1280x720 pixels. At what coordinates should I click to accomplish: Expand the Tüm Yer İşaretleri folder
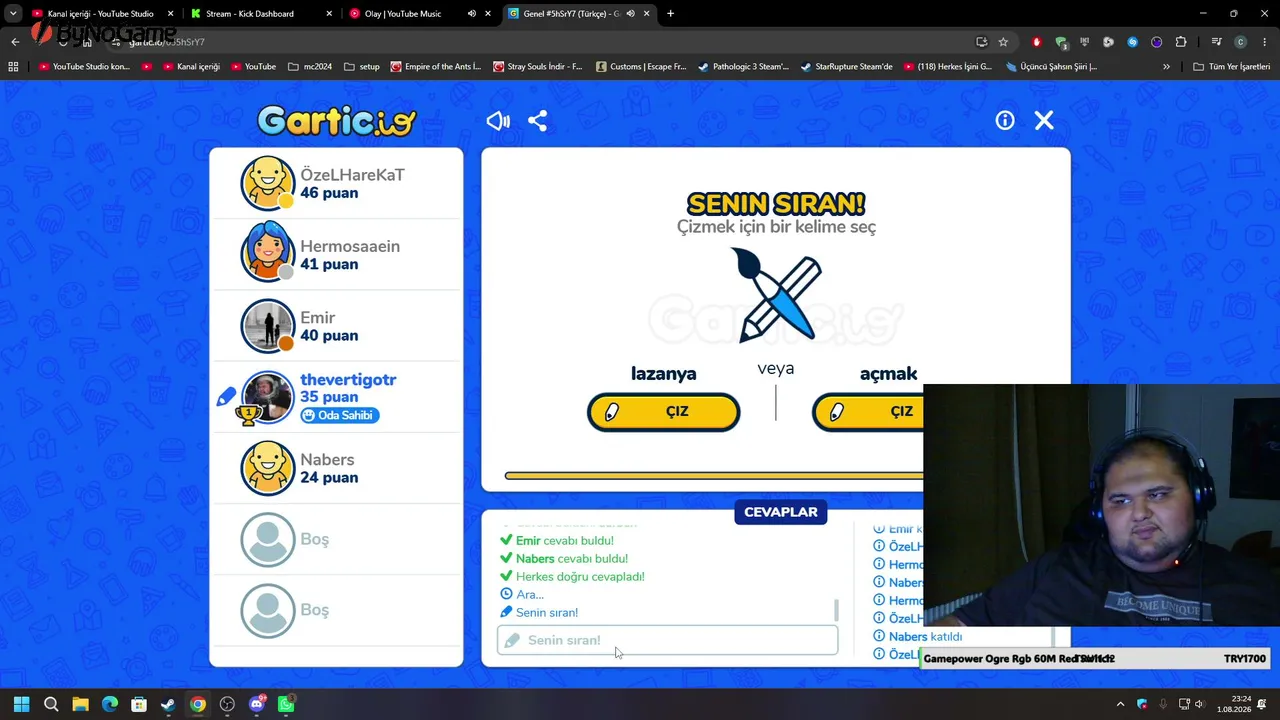1231,67
